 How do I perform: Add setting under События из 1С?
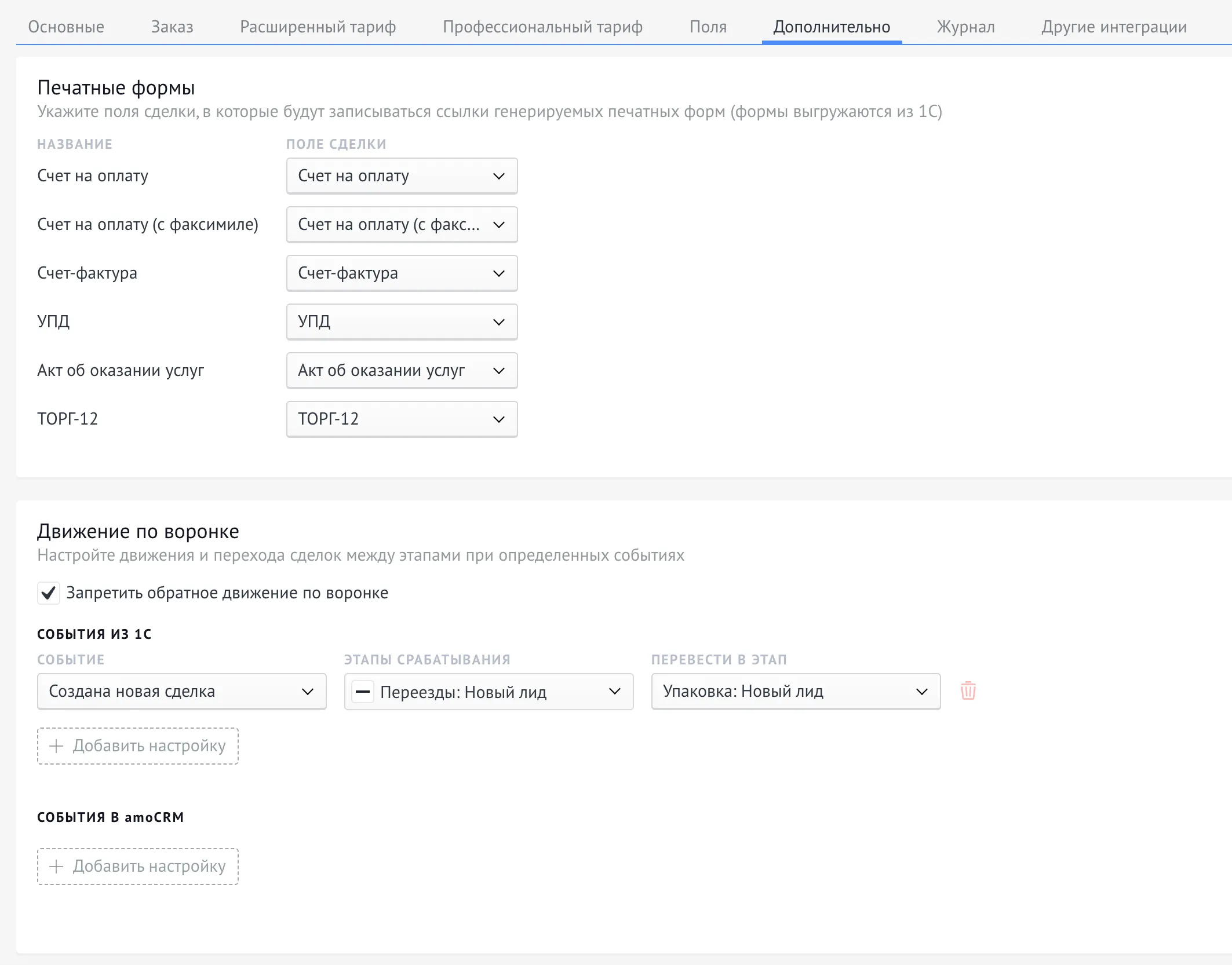[x=138, y=746]
